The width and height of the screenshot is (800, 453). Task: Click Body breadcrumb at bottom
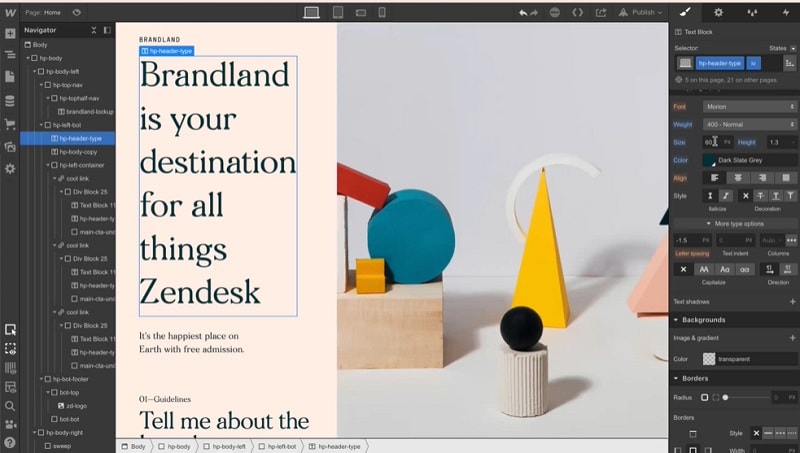pyautogui.click(x=133, y=446)
